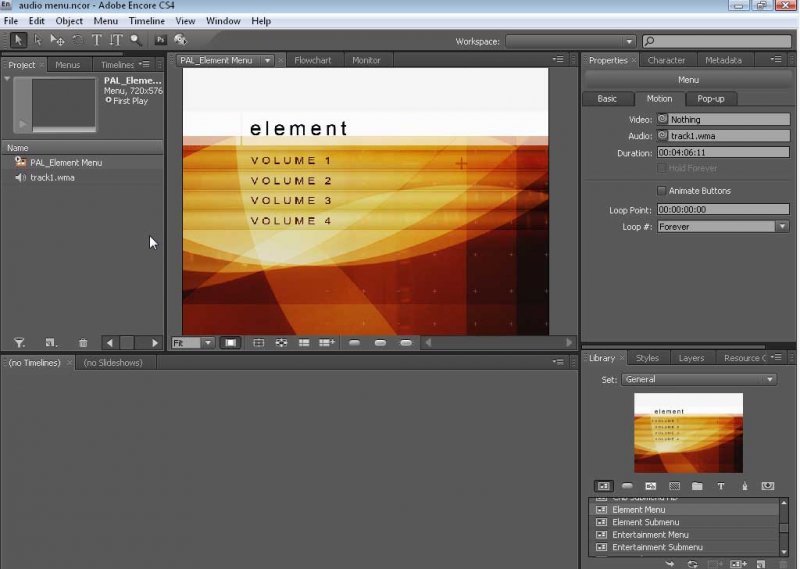Check the Hold Forever checkbox
800x569 pixels.
tap(661, 168)
